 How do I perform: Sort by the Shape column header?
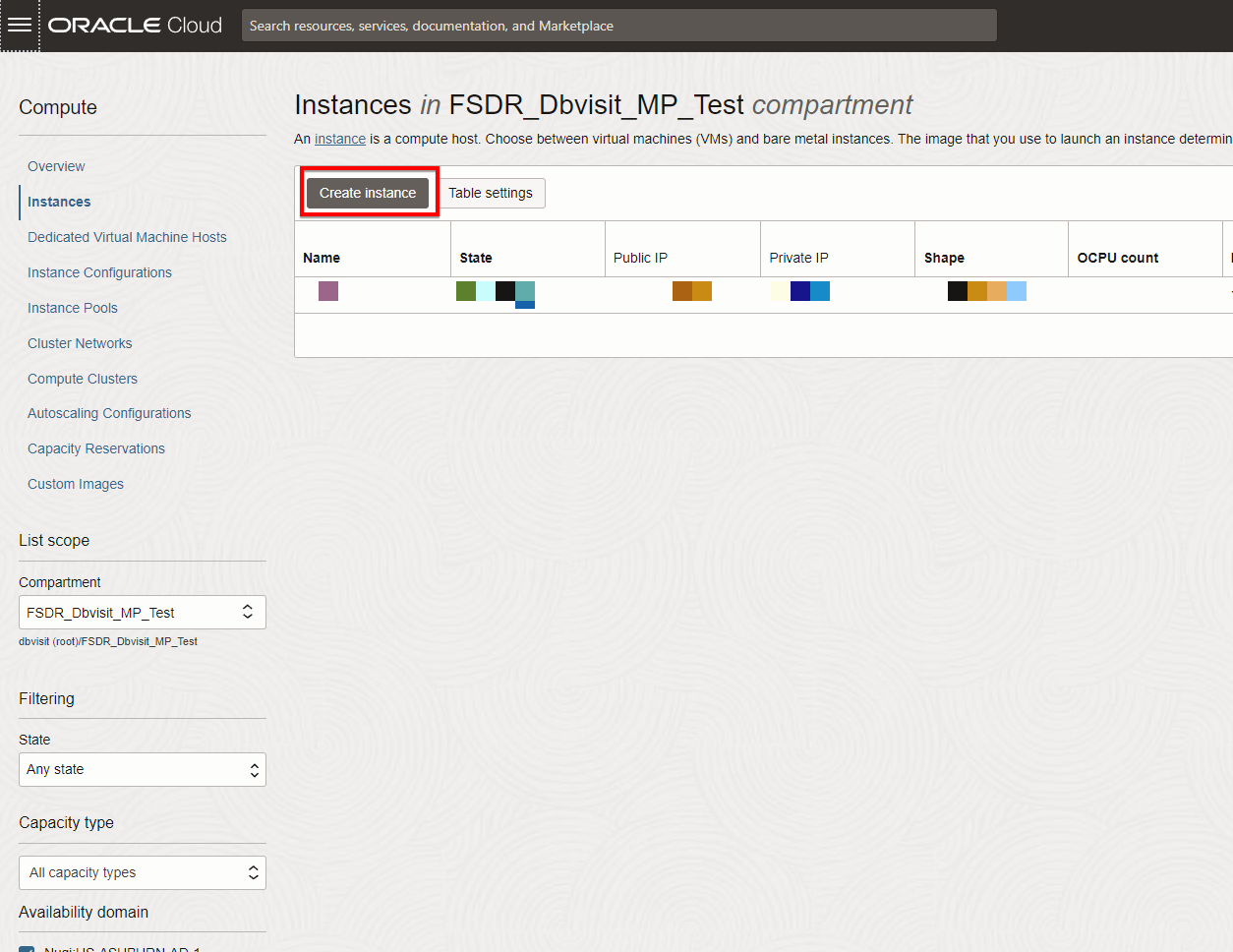[944, 258]
